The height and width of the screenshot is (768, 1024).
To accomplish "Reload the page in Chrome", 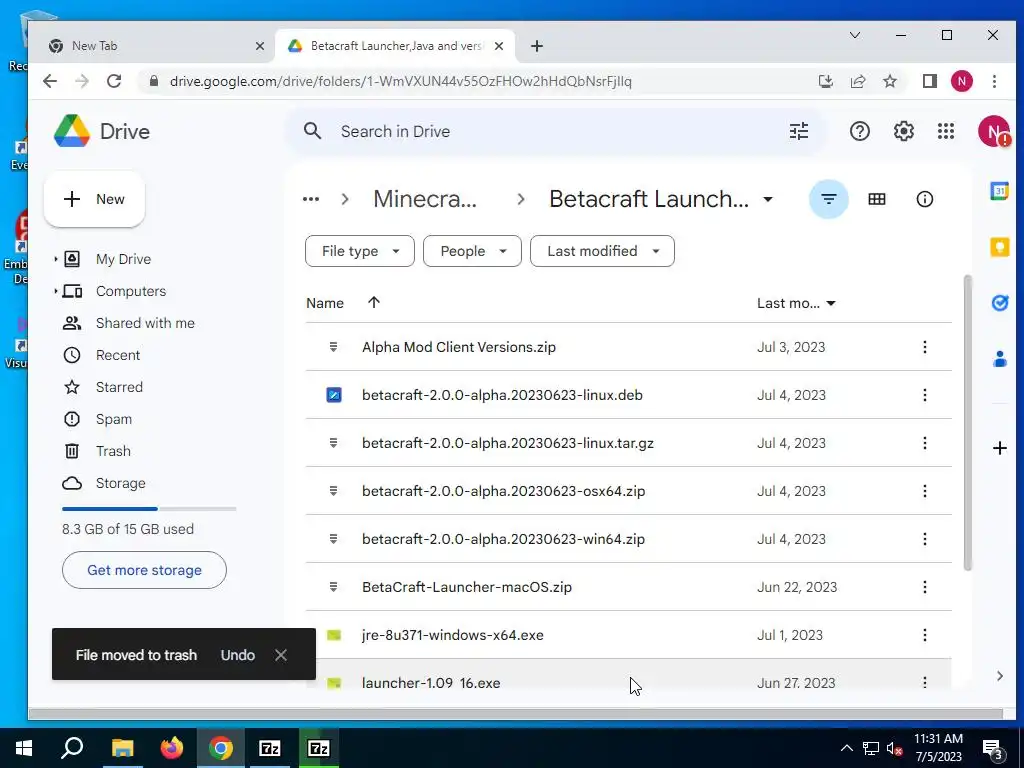I will pos(114,81).
